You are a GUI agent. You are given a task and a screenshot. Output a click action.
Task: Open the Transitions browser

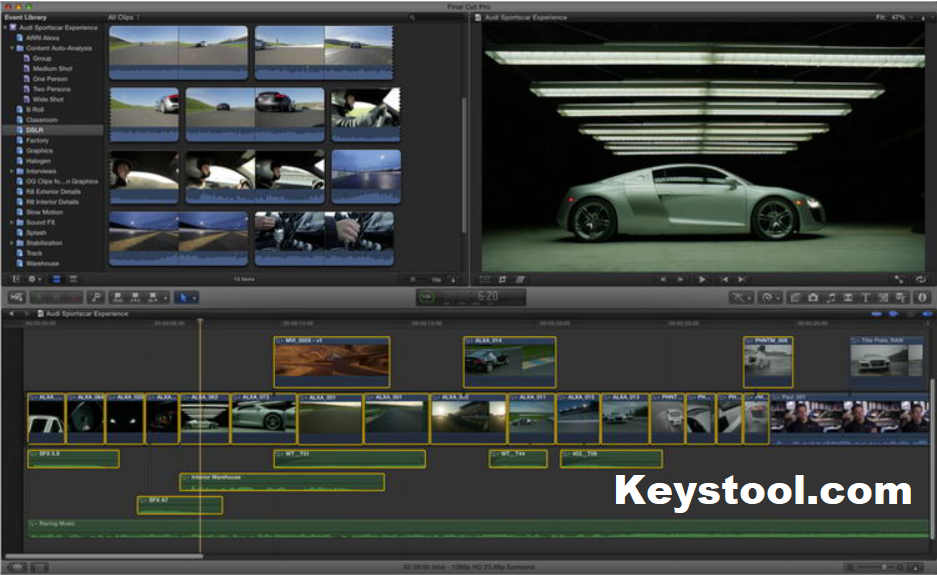pos(848,297)
